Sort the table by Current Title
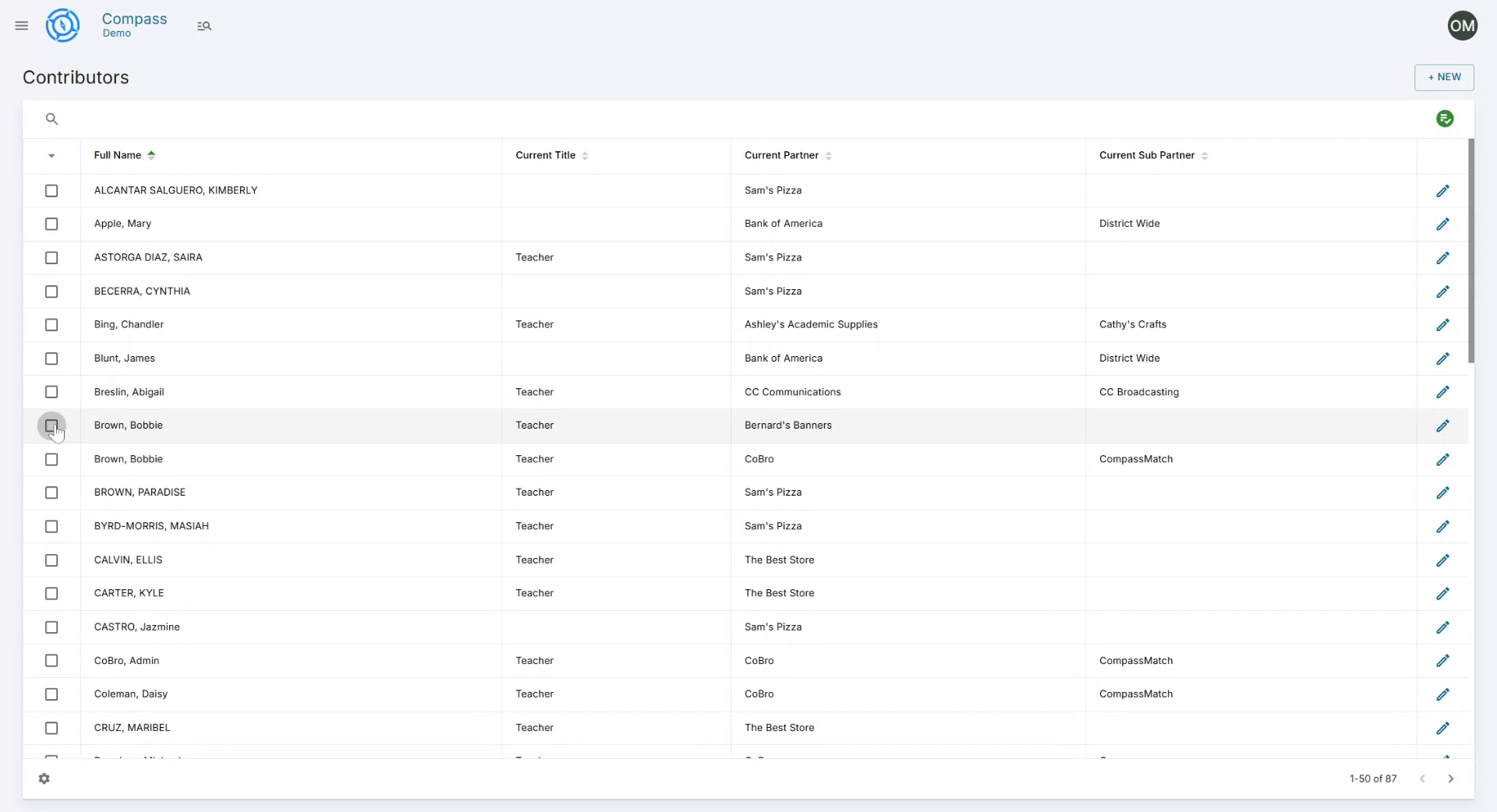The height and width of the screenshot is (812, 1497). (x=586, y=155)
